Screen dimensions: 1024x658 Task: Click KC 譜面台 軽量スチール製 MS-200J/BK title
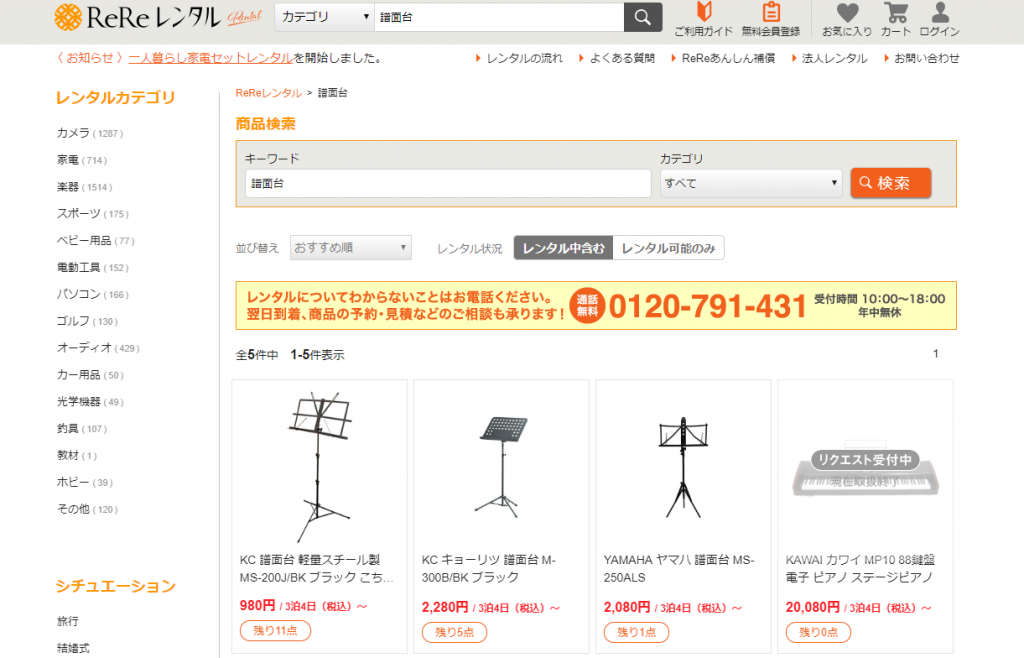(317, 569)
